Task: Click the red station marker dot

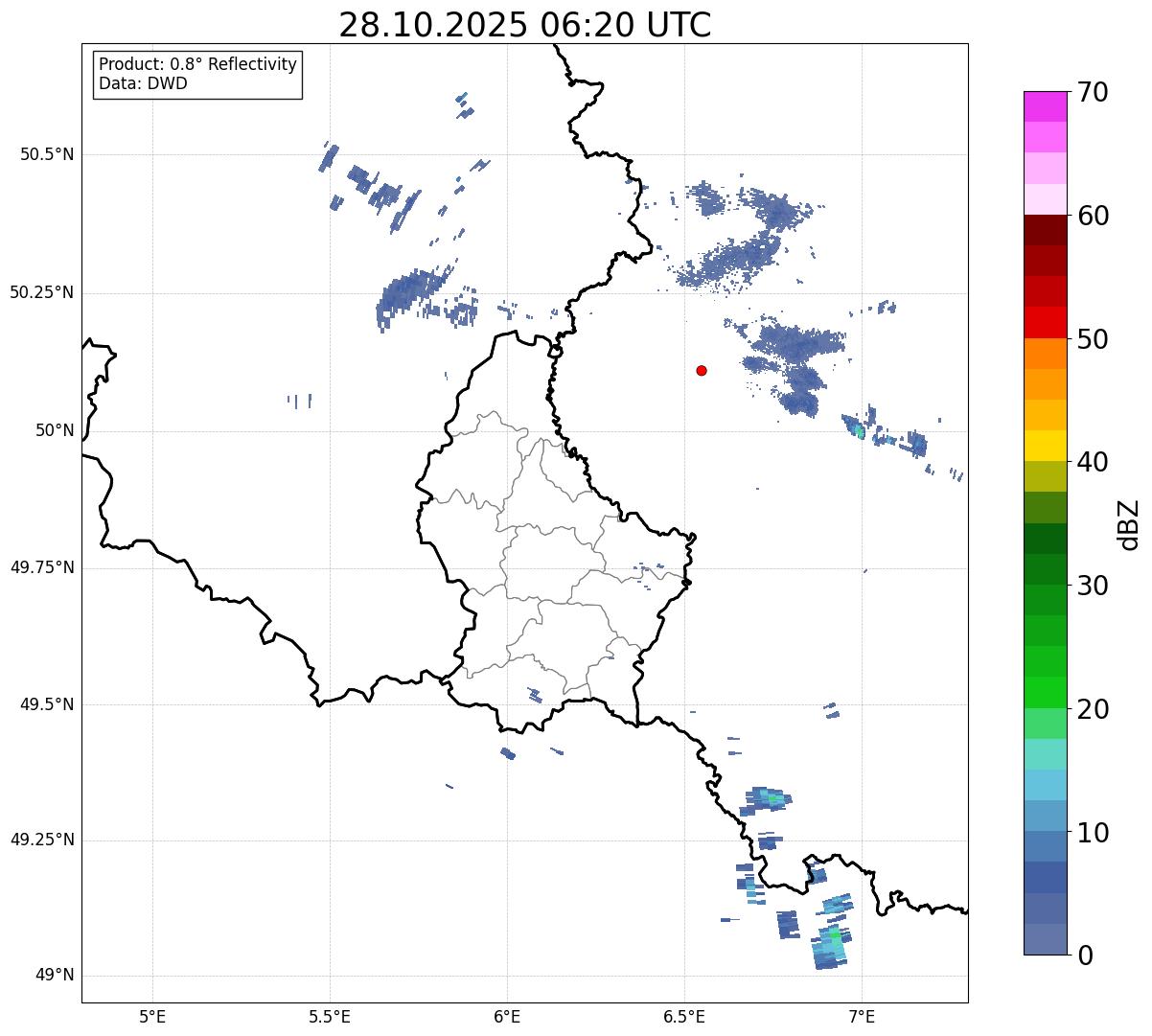Action: point(702,370)
